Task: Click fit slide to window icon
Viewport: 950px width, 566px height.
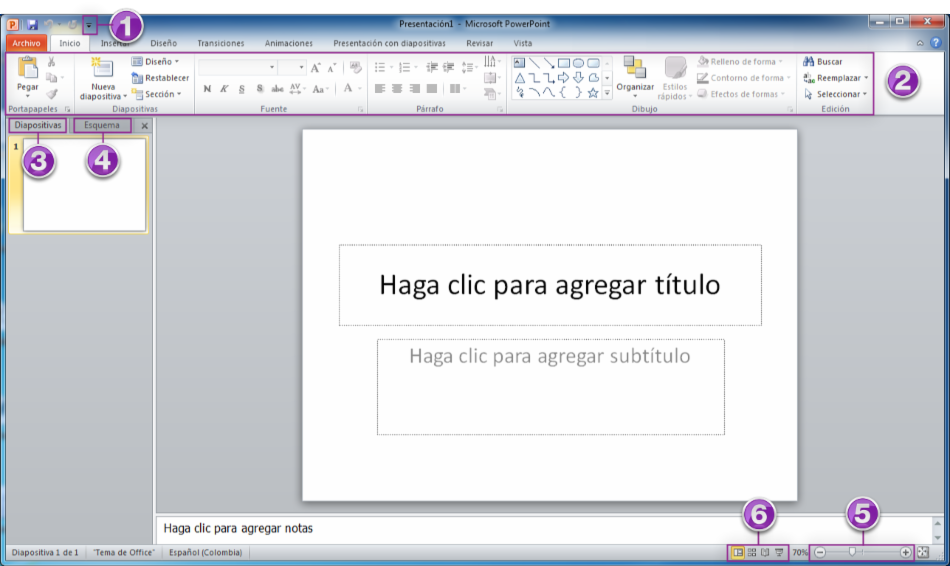Action: point(923,552)
